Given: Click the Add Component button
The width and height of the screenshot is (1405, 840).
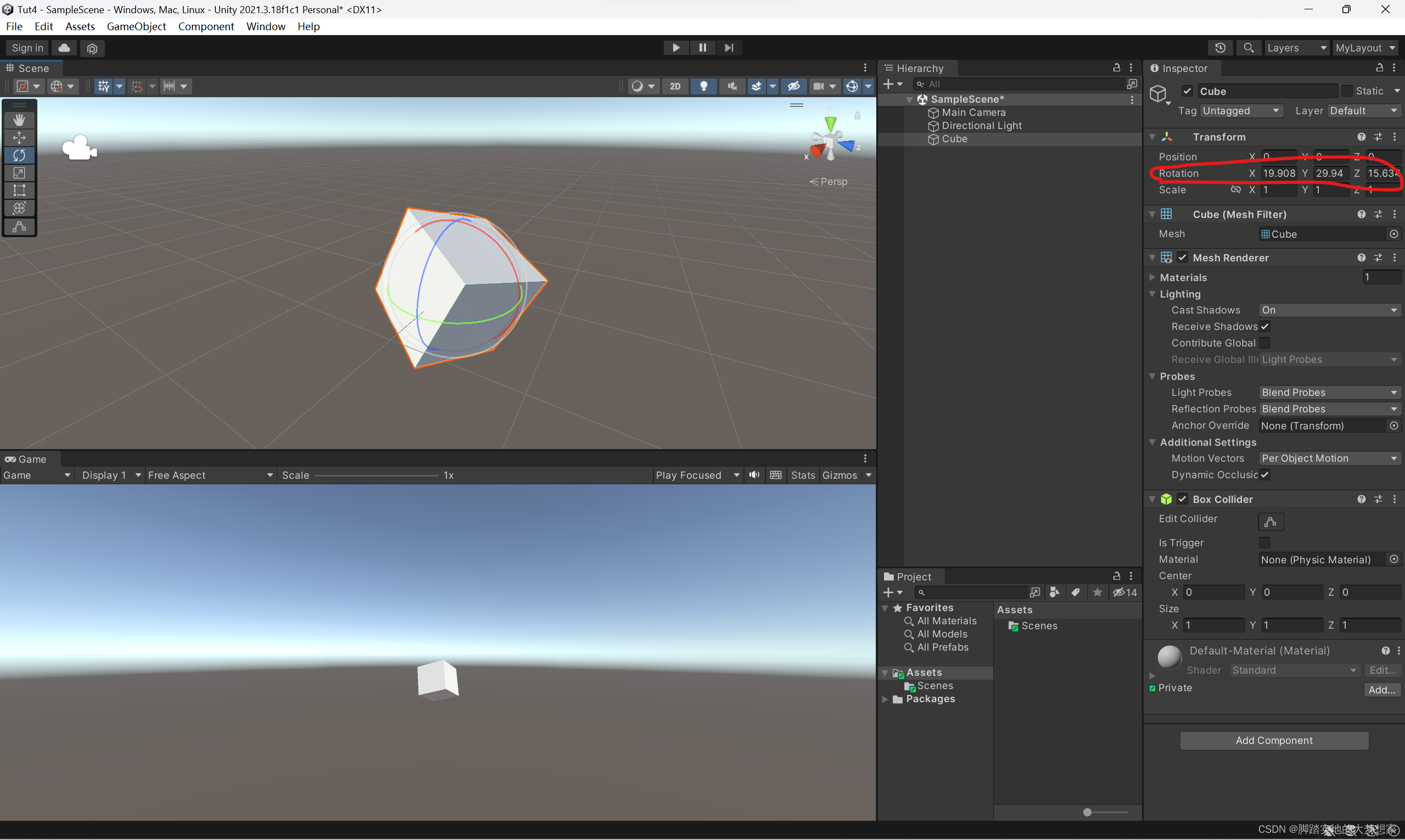Looking at the screenshot, I should (1274, 741).
